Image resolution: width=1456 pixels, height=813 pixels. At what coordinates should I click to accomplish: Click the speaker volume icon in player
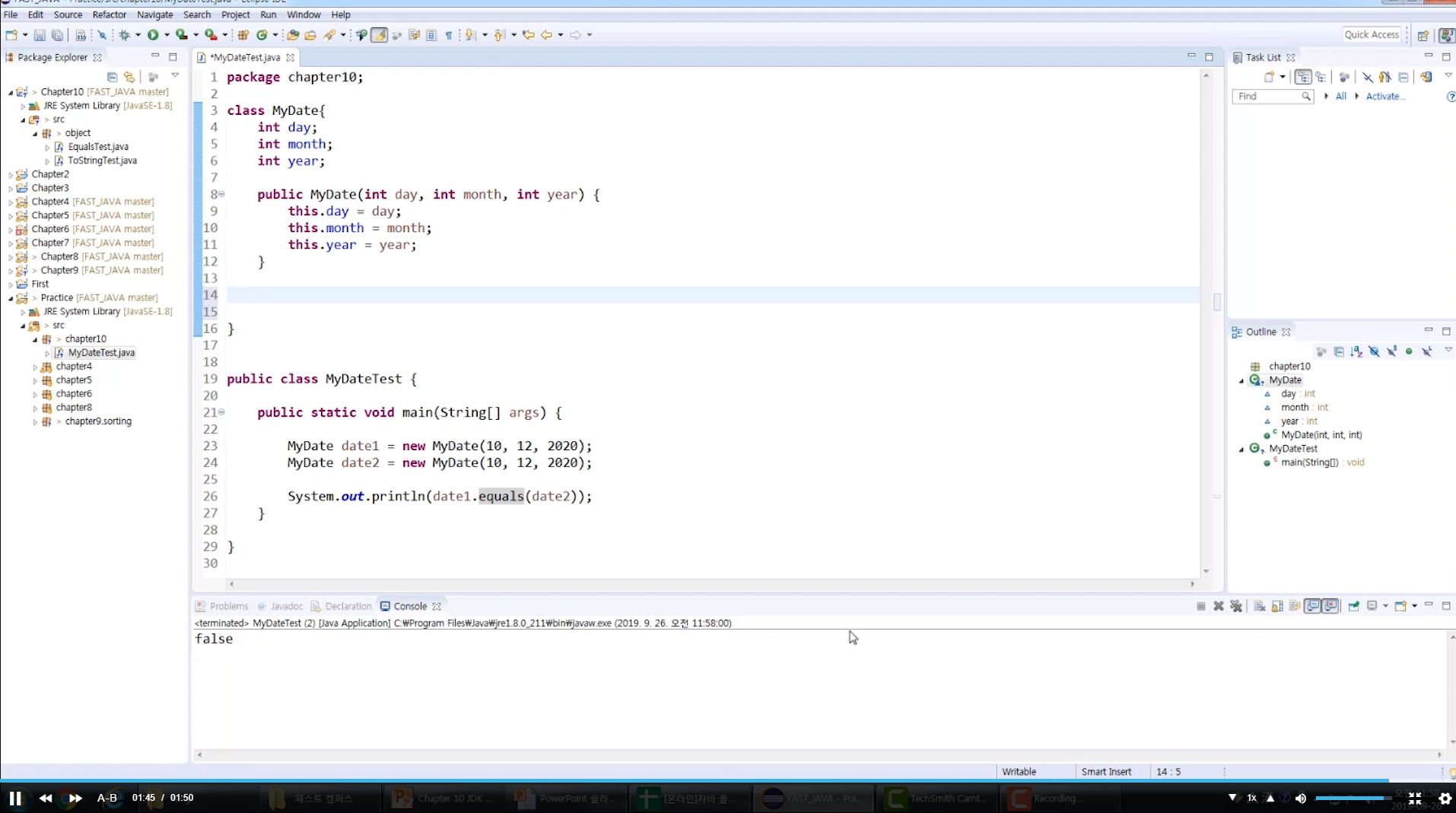coord(1301,798)
